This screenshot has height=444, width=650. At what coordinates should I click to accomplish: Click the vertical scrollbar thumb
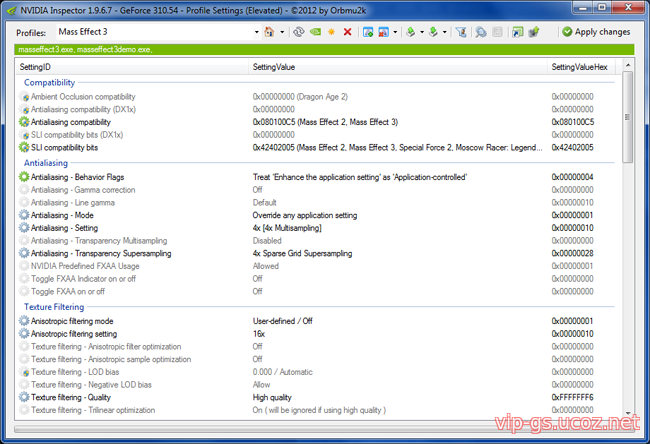(628, 117)
